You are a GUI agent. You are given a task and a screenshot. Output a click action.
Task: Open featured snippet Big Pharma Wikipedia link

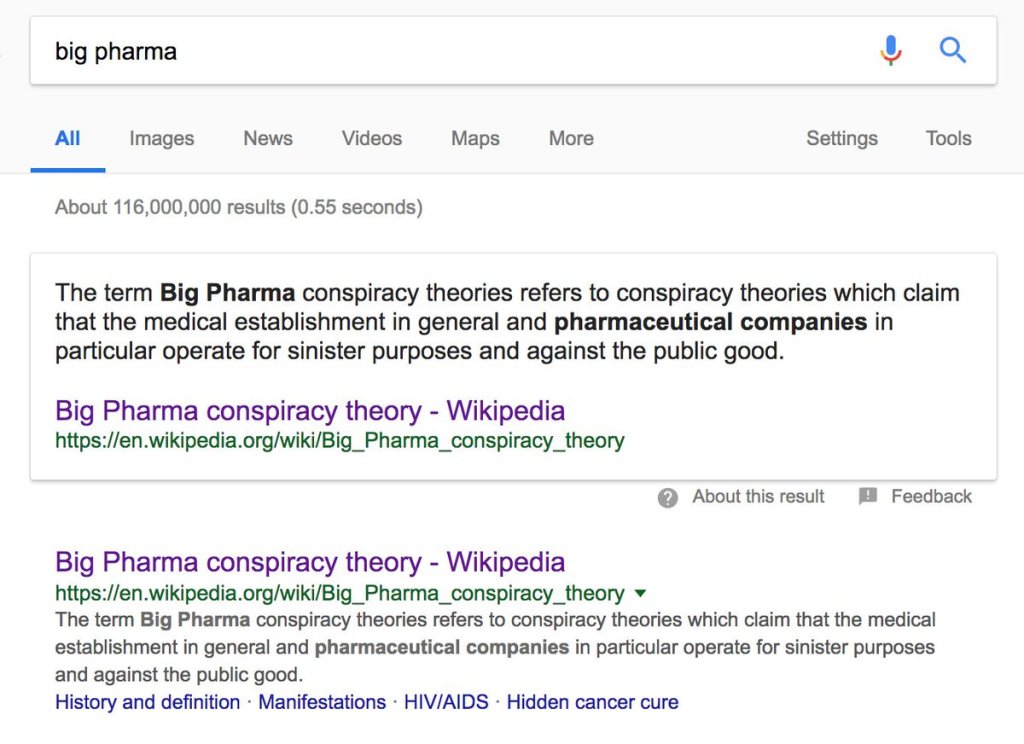click(310, 411)
